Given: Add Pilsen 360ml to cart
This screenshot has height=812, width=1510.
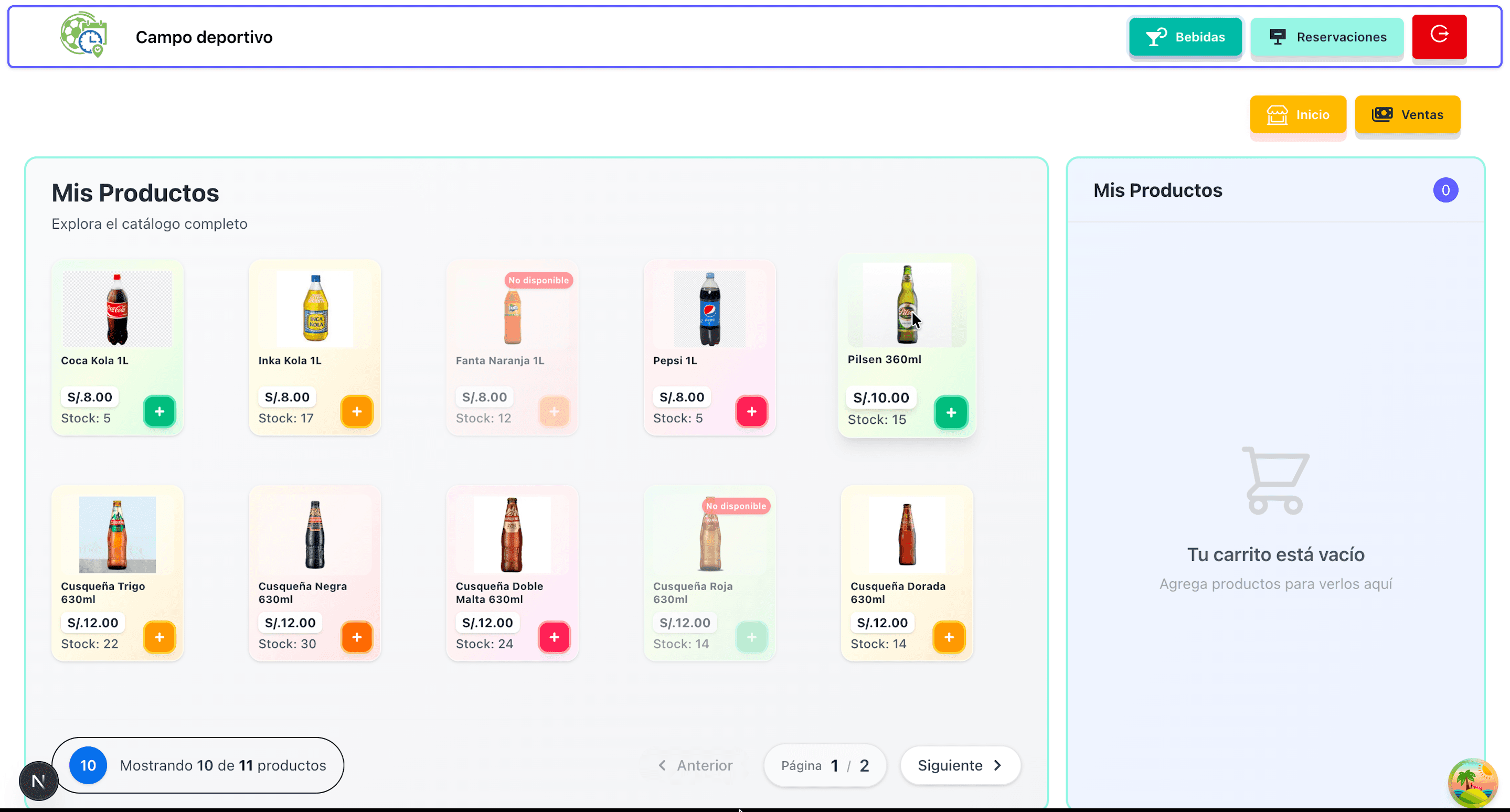Looking at the screenshot, I should tap(951, 412).
